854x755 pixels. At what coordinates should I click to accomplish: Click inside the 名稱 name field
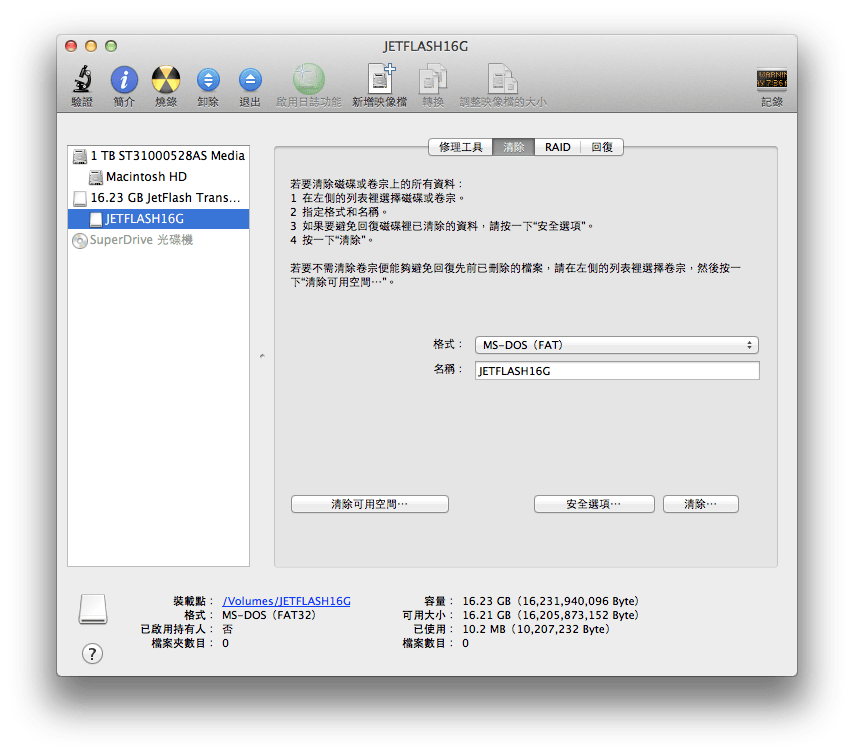[616, 370]
